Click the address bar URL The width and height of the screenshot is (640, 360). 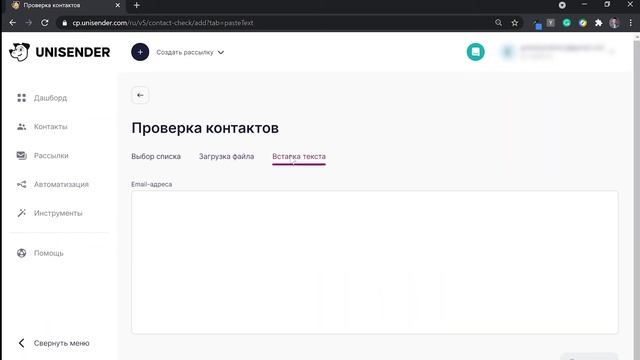[163, 23]
